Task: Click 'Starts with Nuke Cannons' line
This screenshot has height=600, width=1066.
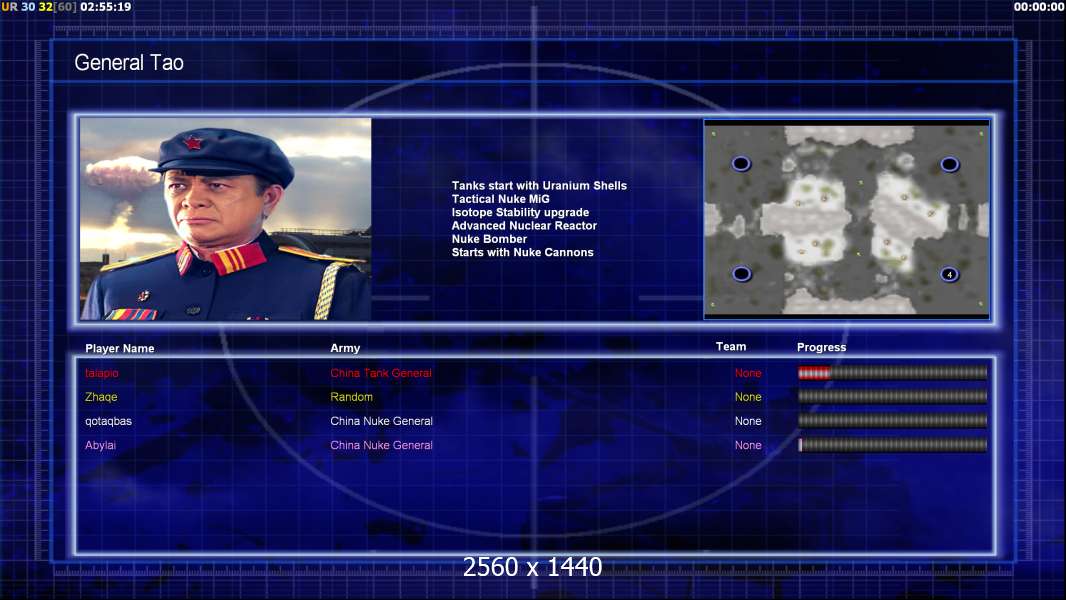Action: (522, 252)
